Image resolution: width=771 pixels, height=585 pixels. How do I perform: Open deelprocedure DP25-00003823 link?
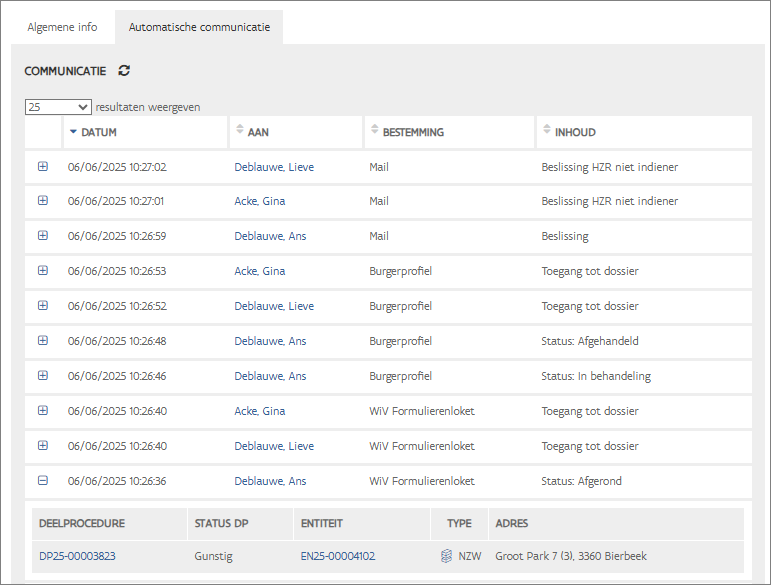[x=77, y=556]
